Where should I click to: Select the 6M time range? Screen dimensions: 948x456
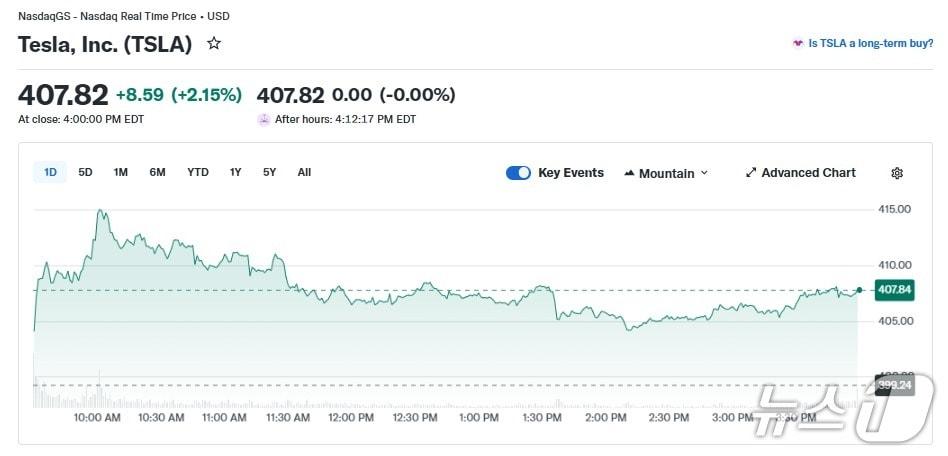coord(157,172)
